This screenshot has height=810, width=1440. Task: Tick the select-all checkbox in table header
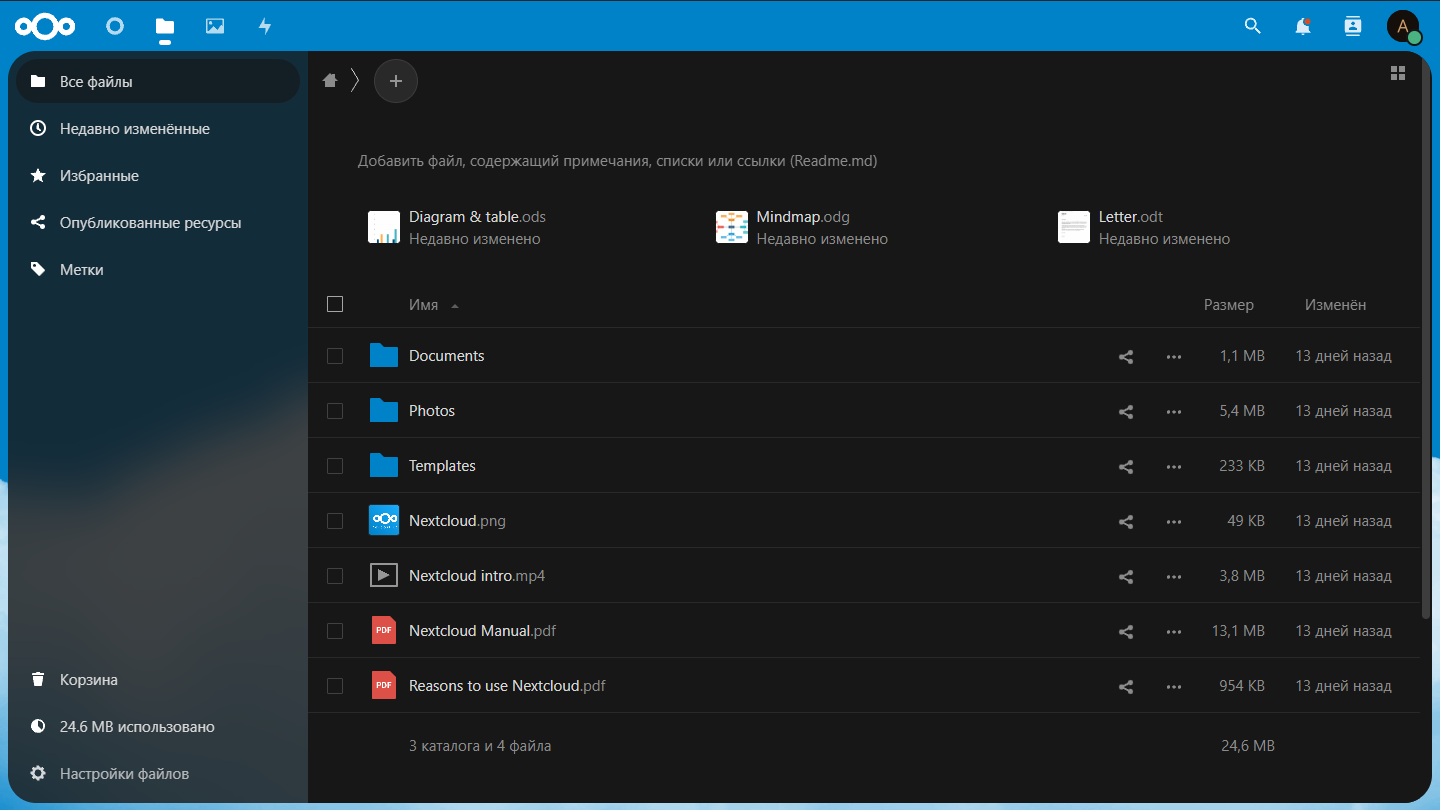[x=335, y=304]
